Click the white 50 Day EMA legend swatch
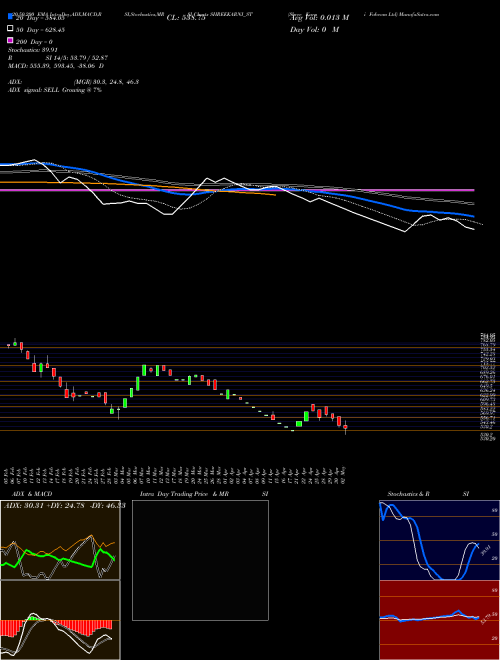 tap(11, 29)
